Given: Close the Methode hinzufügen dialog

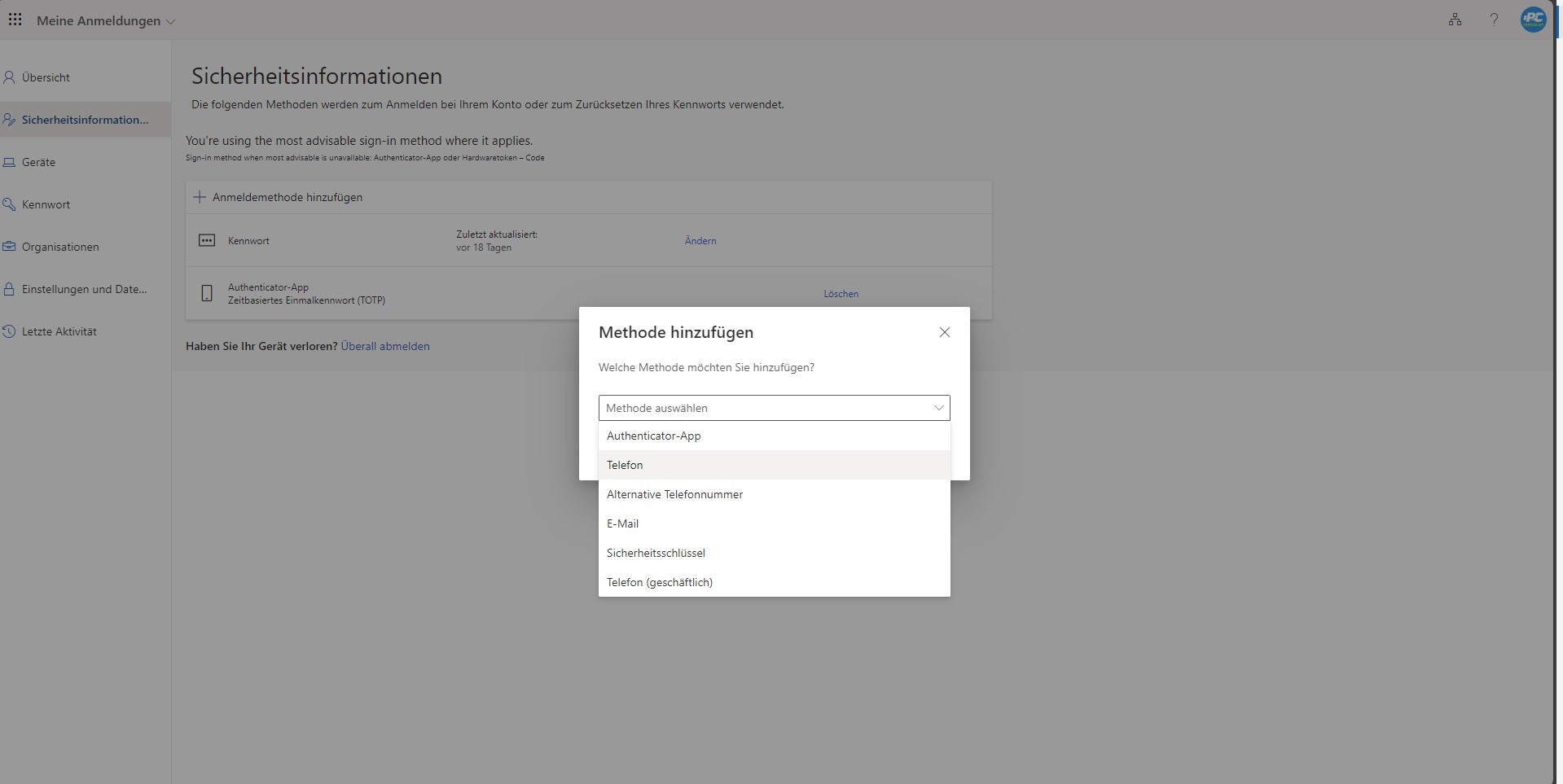Looking at the screenshot, I should (x=944, y=332).
